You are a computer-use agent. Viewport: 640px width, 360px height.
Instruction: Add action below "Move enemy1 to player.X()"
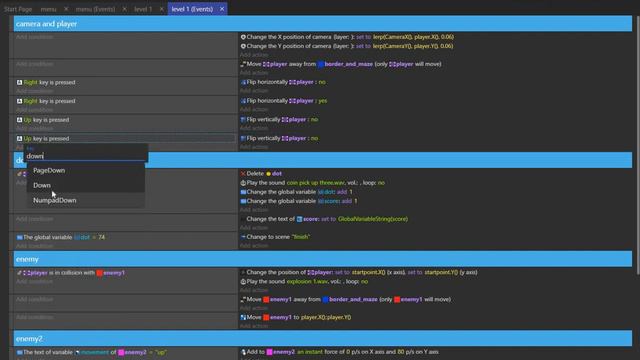[254, 326]
